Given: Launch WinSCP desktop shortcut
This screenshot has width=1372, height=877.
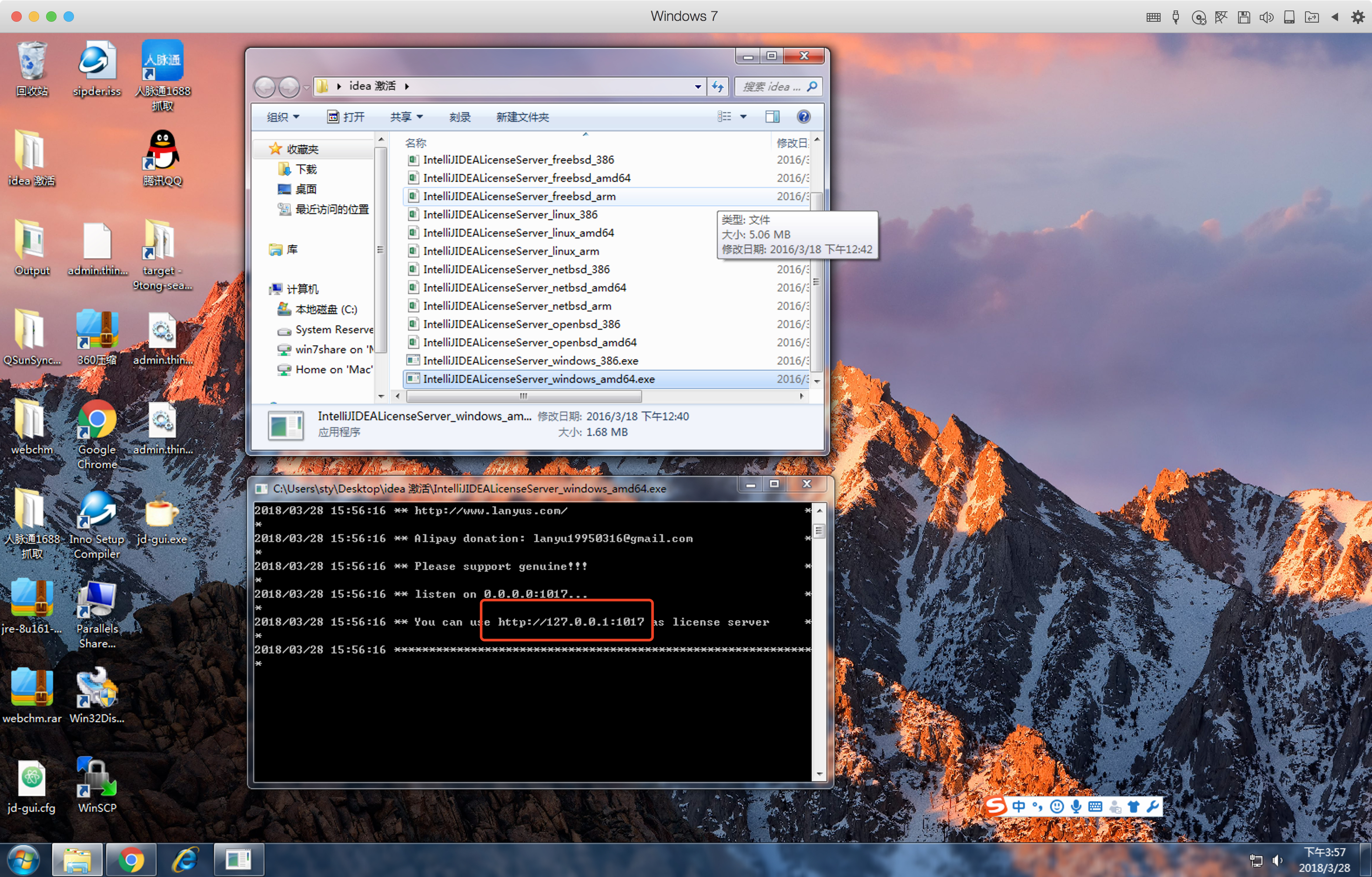Looking at the screenshot, I should click(x=97, y=785).
